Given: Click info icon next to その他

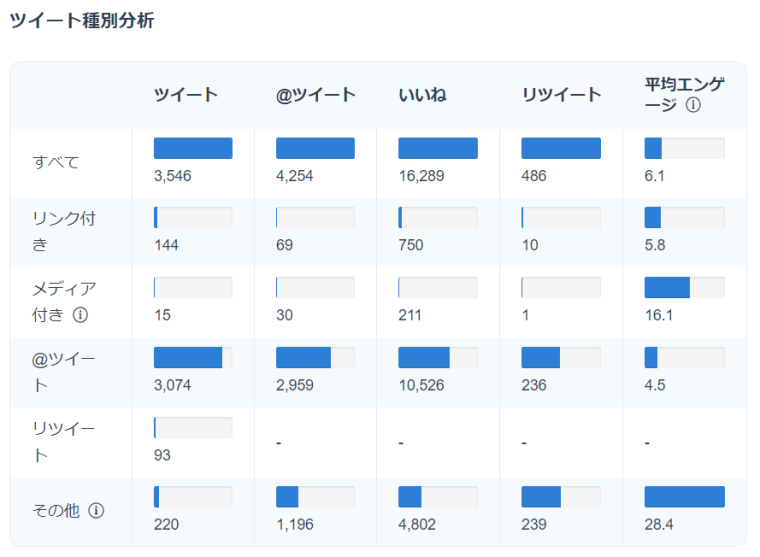Looking at the screenshot, I should (x=96, y=510).
